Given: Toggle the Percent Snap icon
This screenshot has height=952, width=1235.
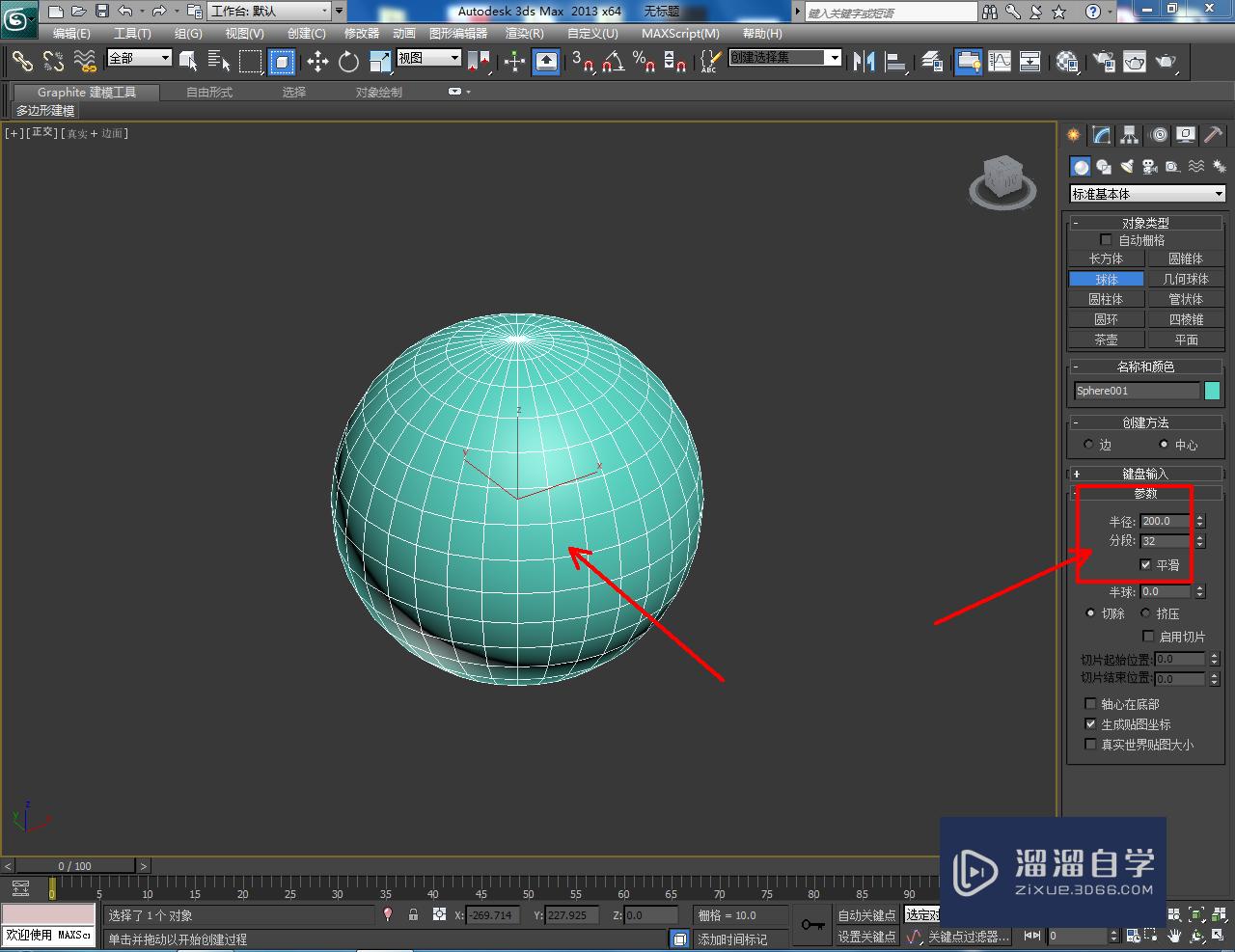Looking at the screenshot, I should coord(644,62).
